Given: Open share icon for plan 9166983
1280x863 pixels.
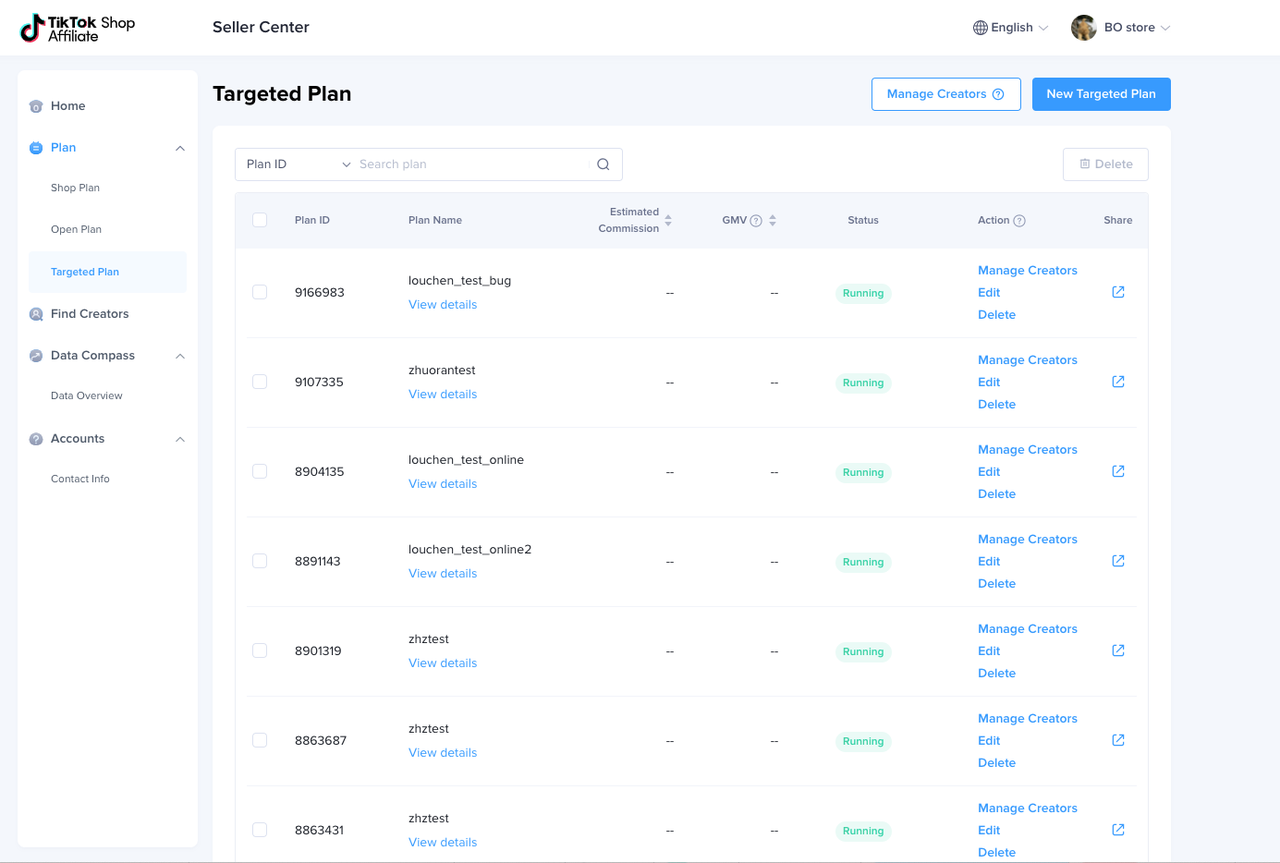Looking at the screenshot, I should pyautogui.click(x=1118, y=292).
